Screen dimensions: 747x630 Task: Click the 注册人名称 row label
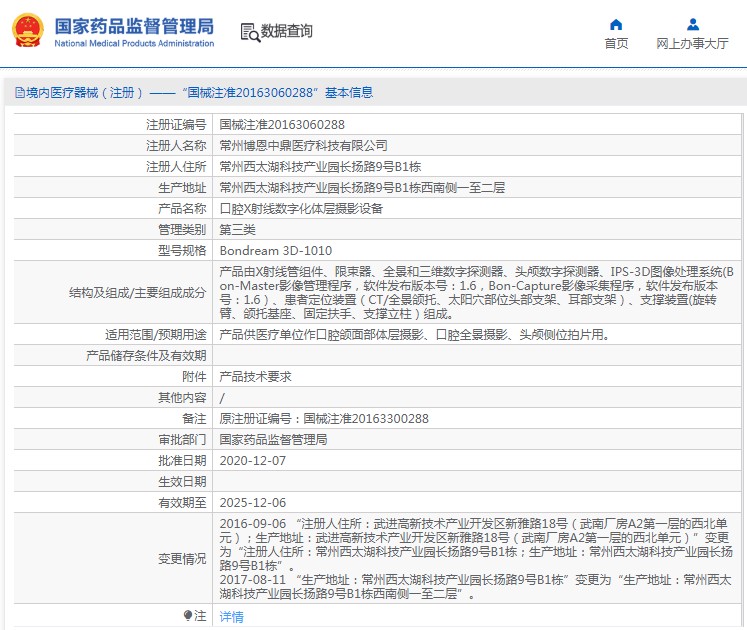pyautogui.click(x=176, y=146)
